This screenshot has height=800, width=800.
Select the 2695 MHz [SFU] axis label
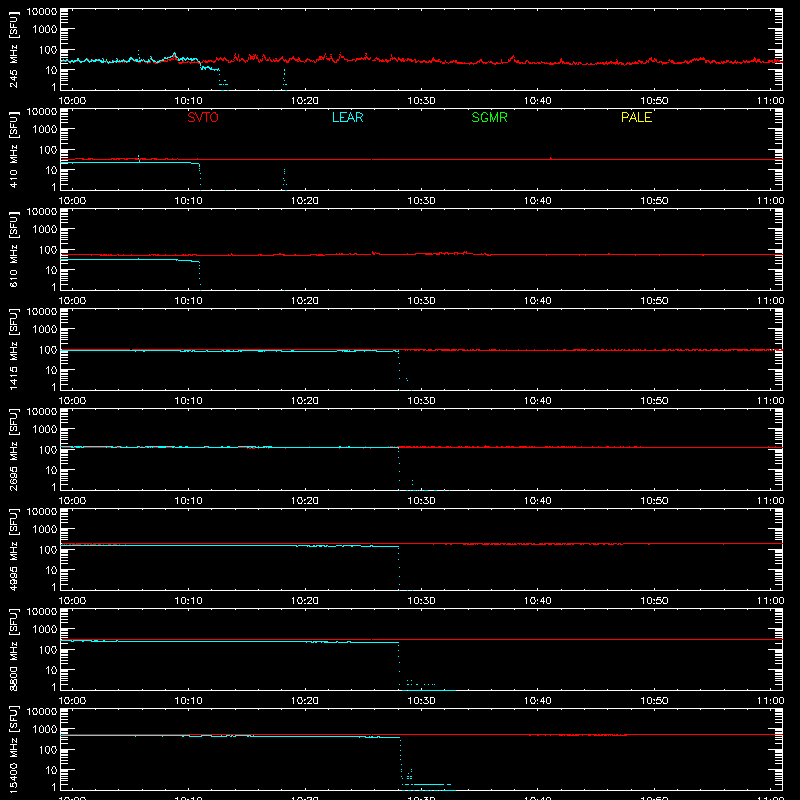coord(13,449)
